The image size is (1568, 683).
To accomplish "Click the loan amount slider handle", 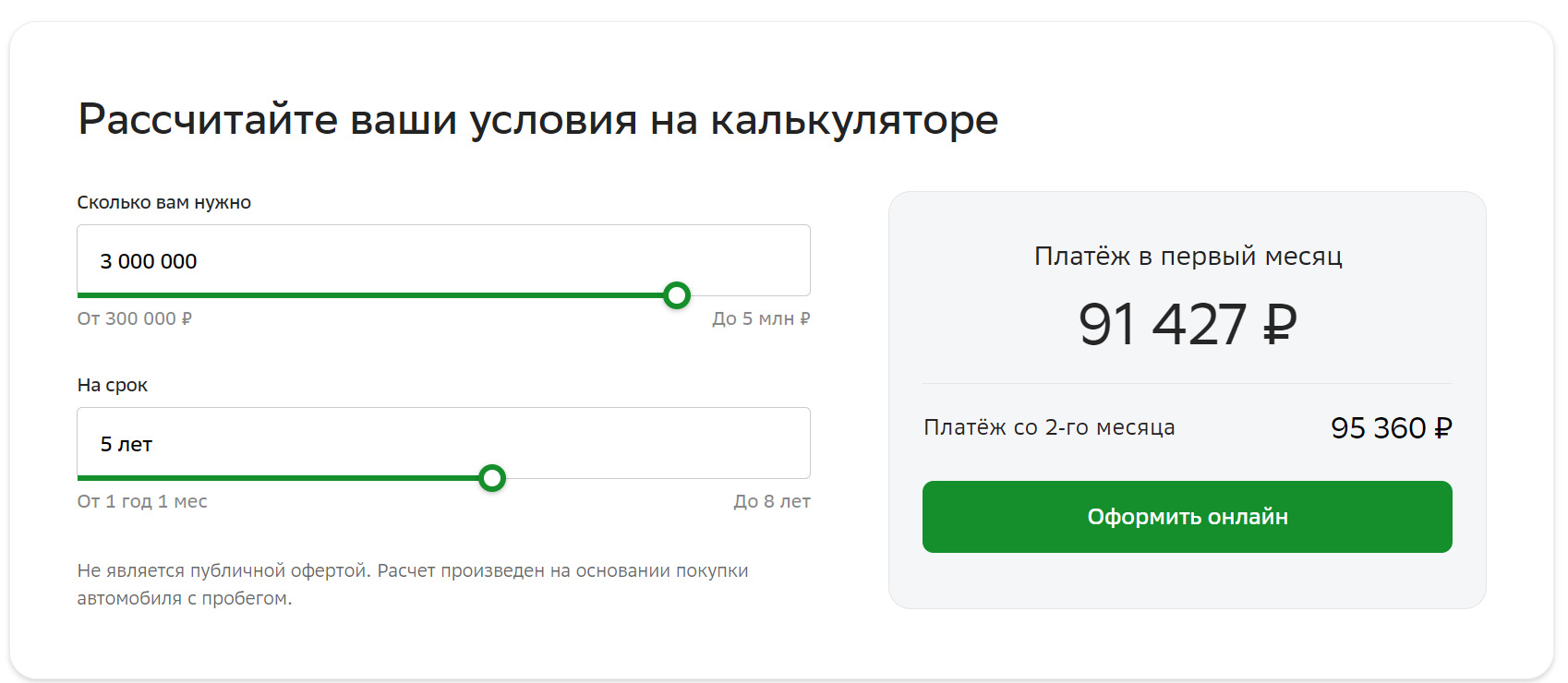I will (677, 295).
